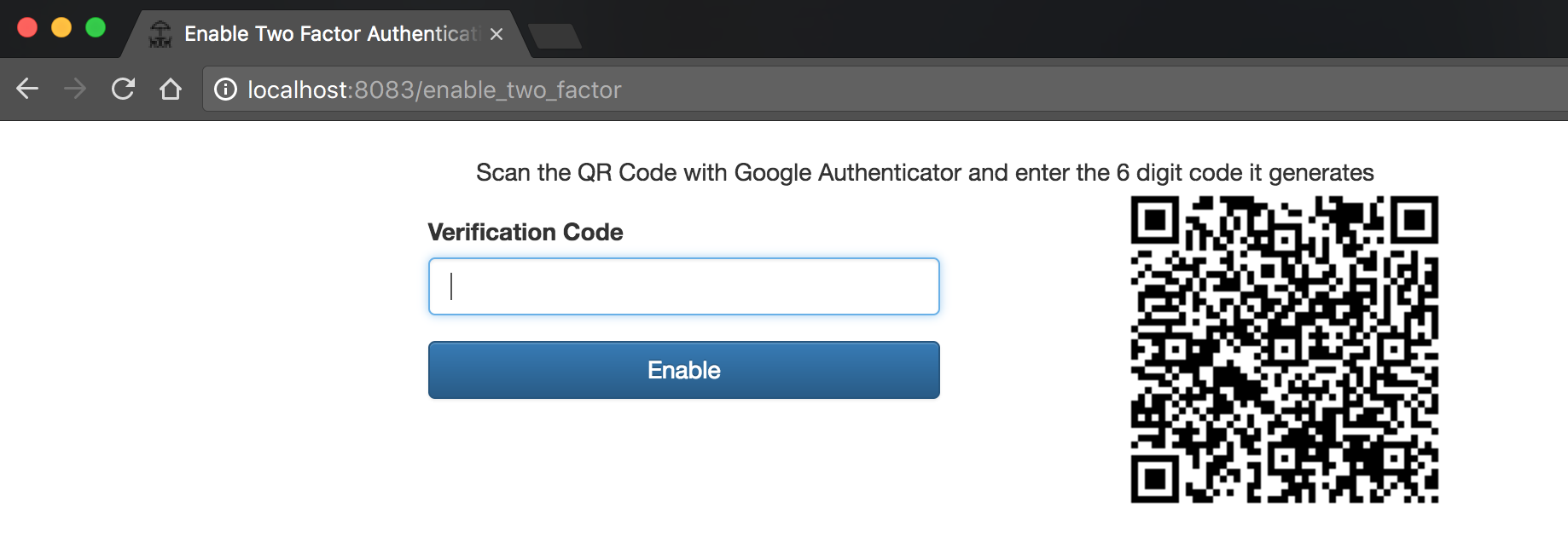Reload the enable_two_factor page
The width and height of the screenshot is (1568, 537).
[x=123, y=89]
